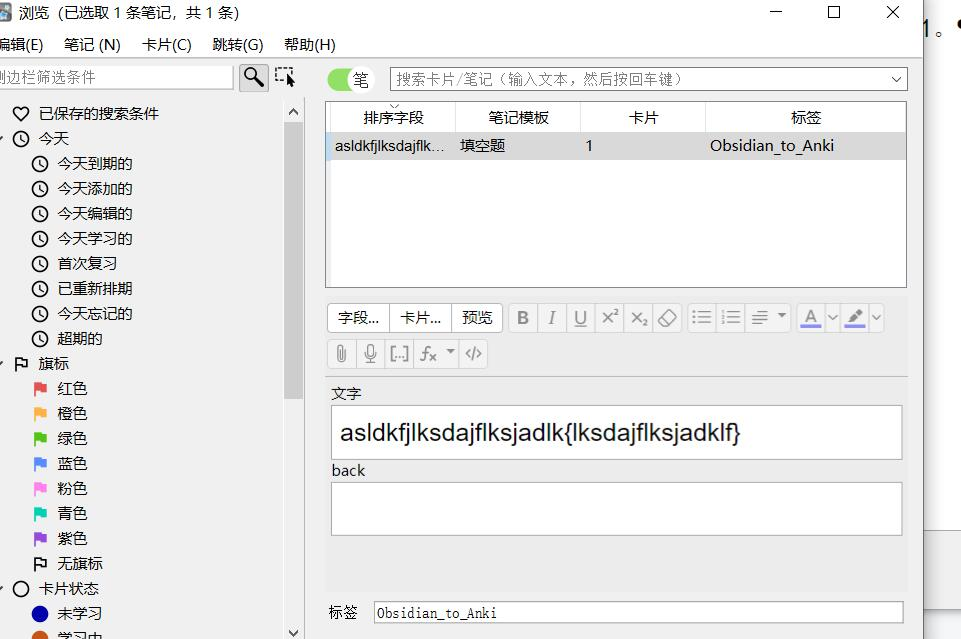Open the text color A dropdown arrow
The image size is (961, 639).
[832, 318]
